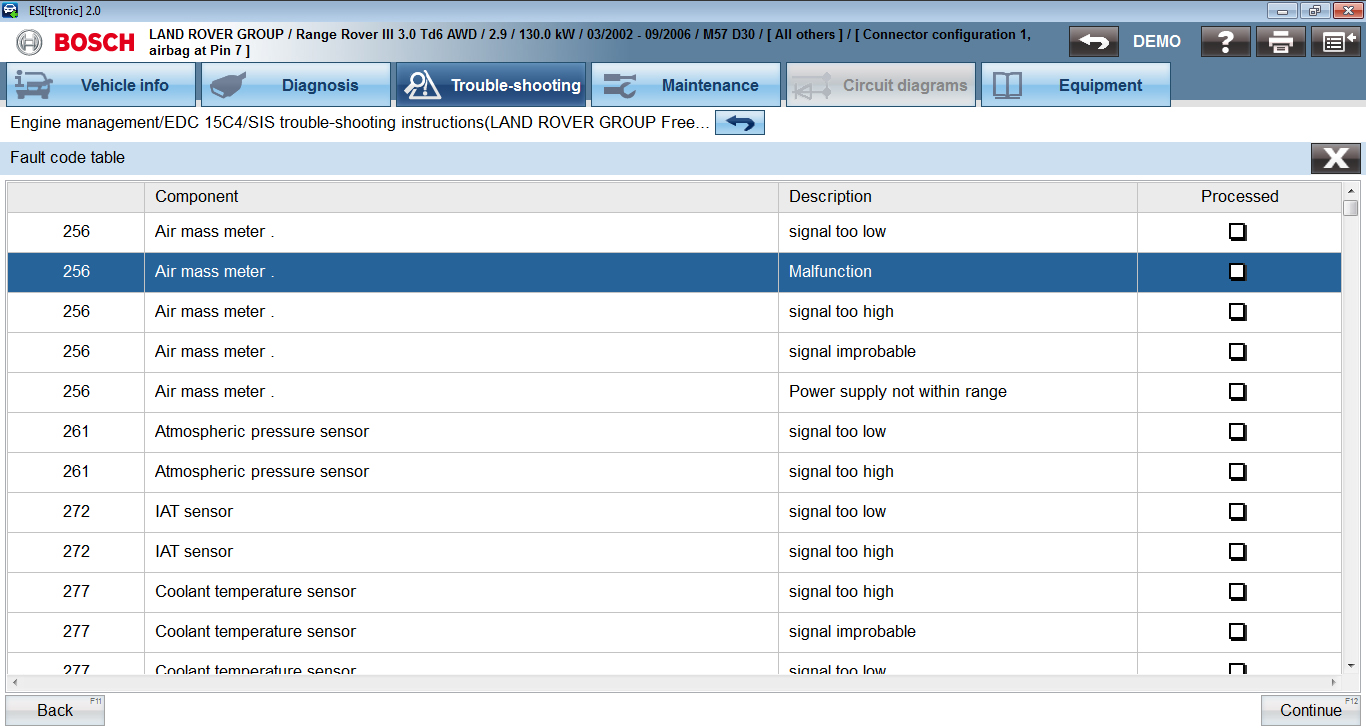Click the printer icon in header

tap(1281, 42)
